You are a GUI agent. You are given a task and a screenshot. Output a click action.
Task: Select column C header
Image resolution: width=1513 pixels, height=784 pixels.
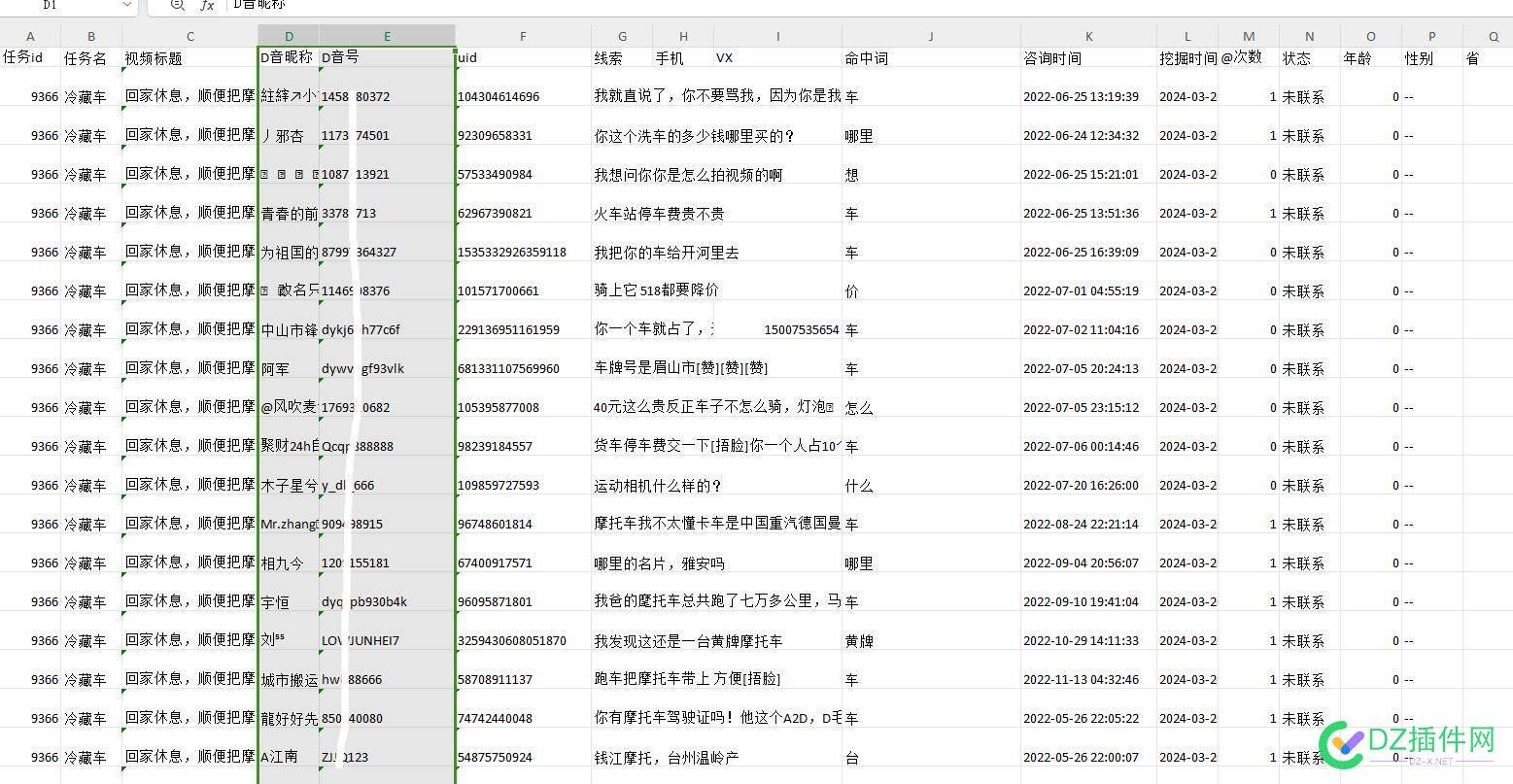[189, 37]
